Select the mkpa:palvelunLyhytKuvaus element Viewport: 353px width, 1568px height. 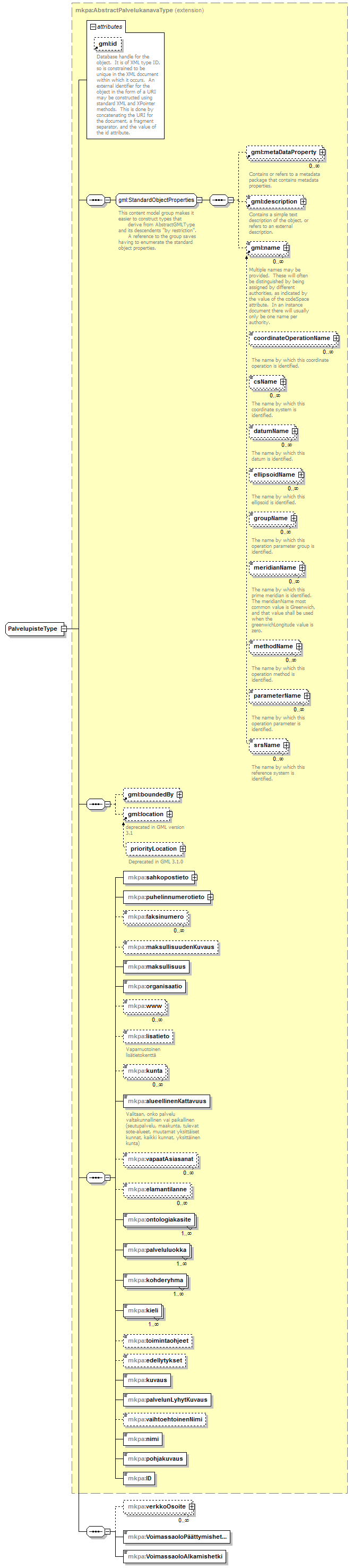pyautogui.click(x=167, y=1400)
